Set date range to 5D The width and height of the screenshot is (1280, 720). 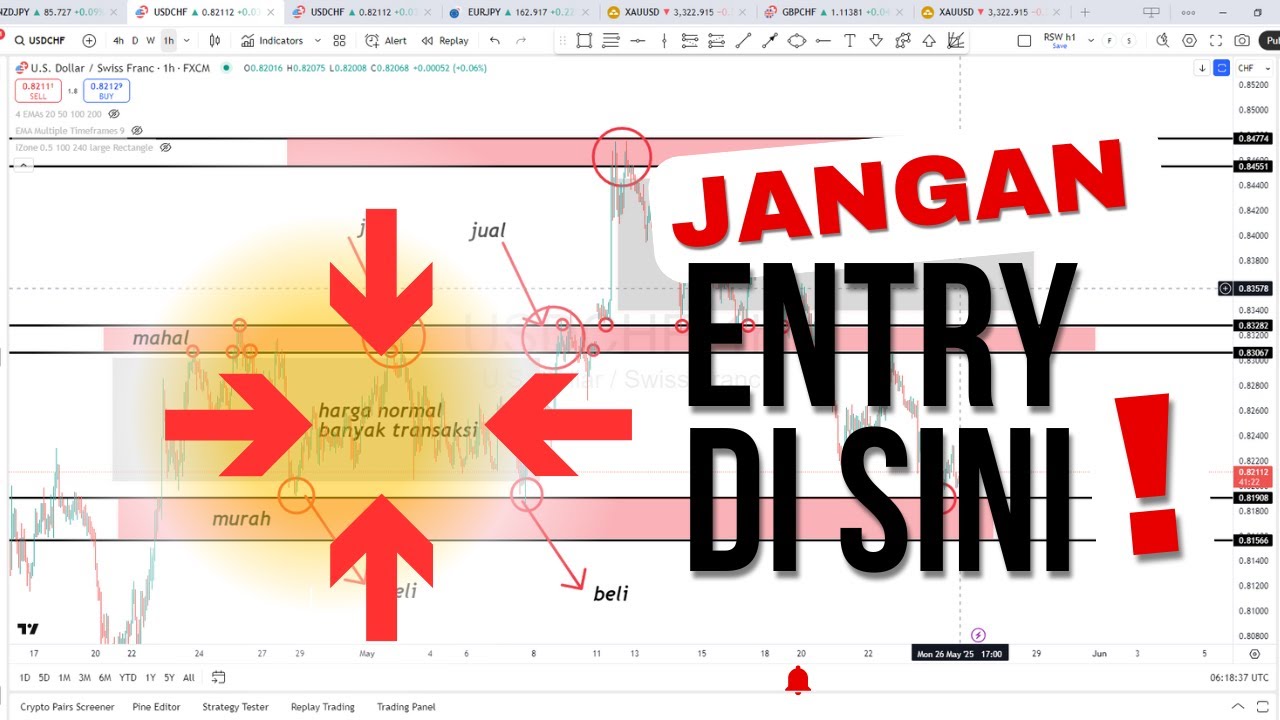[x=44, y=678]
